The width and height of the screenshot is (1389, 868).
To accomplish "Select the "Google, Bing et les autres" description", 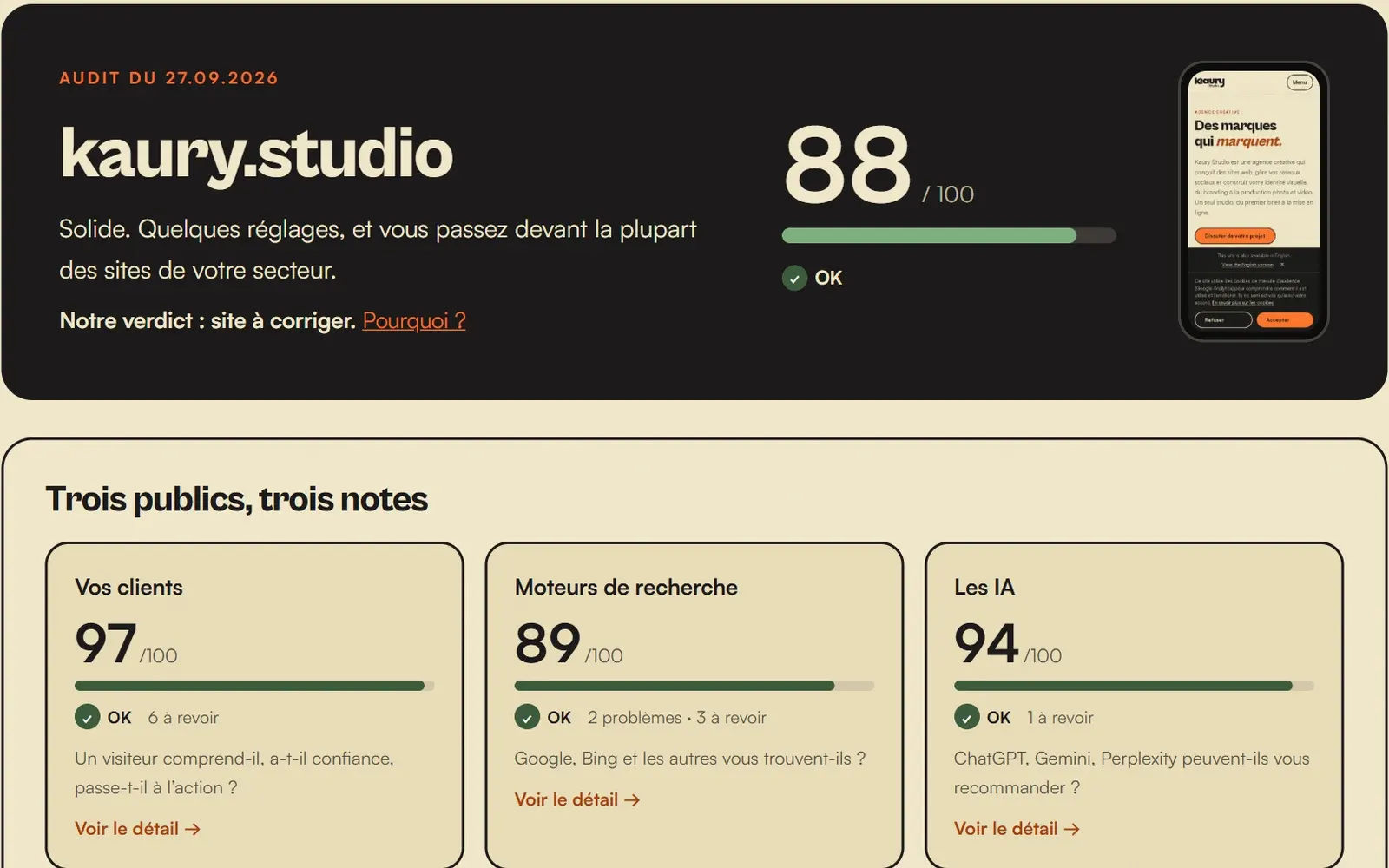I will 690,759.
